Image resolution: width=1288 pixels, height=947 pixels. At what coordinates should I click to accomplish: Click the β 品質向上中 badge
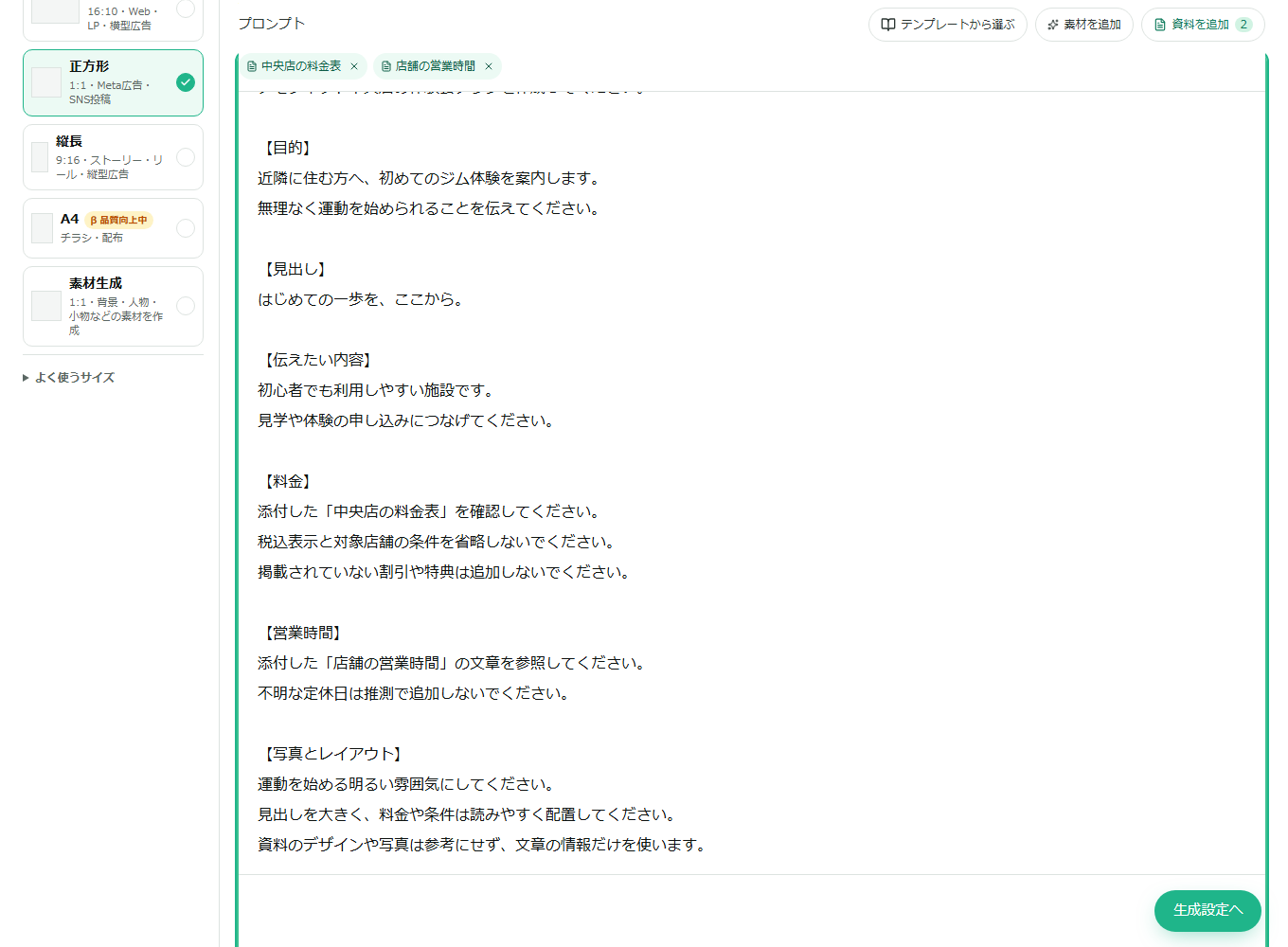pos(119,220)
